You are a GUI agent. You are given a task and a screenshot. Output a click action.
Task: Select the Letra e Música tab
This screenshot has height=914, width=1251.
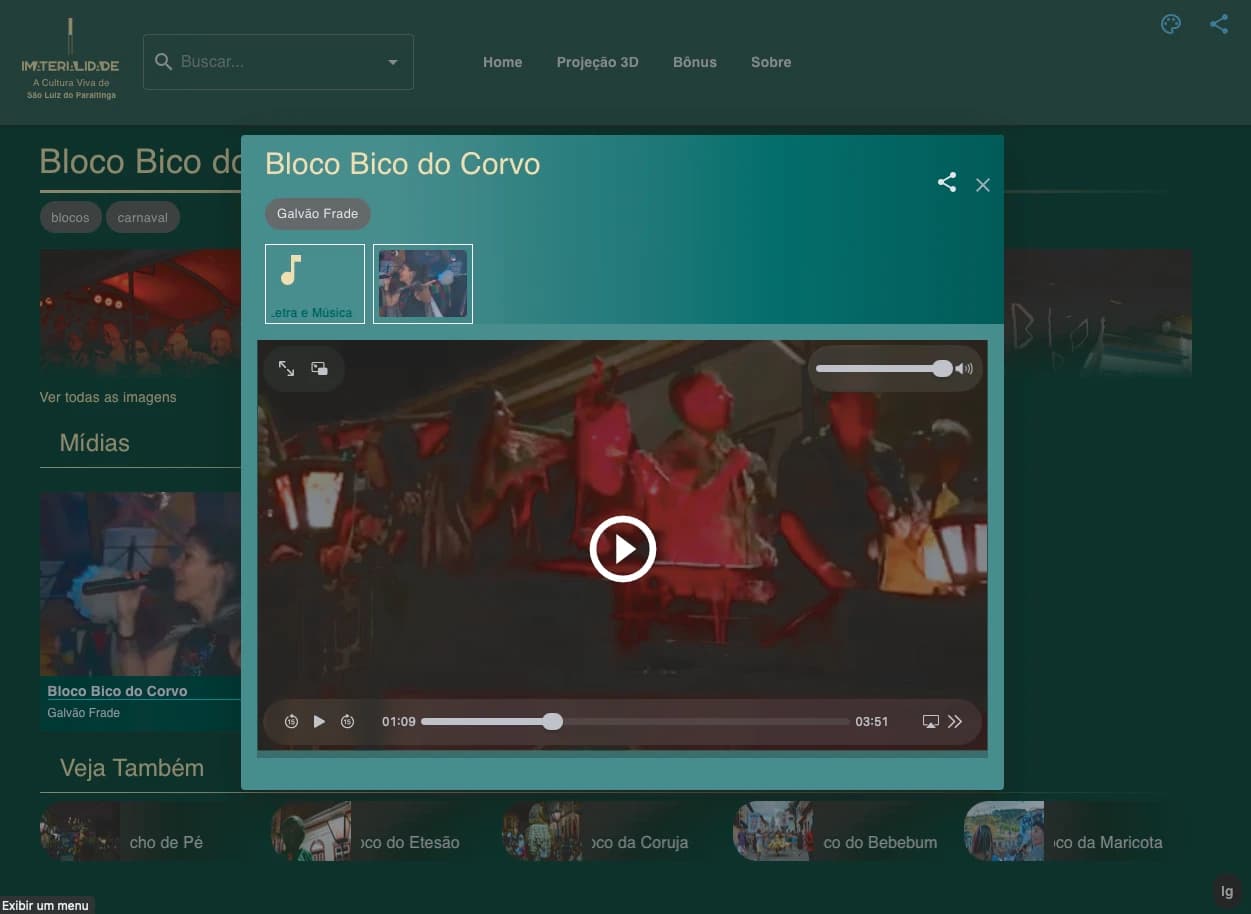(x=315, y=284)
